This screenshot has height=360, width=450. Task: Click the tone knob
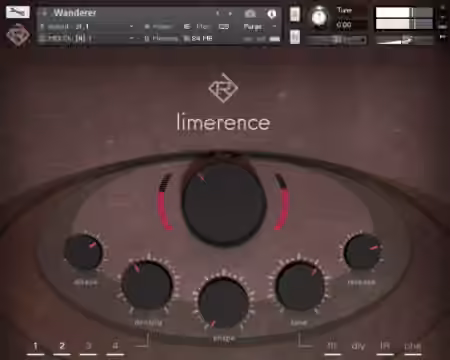(x=300, y=286)
